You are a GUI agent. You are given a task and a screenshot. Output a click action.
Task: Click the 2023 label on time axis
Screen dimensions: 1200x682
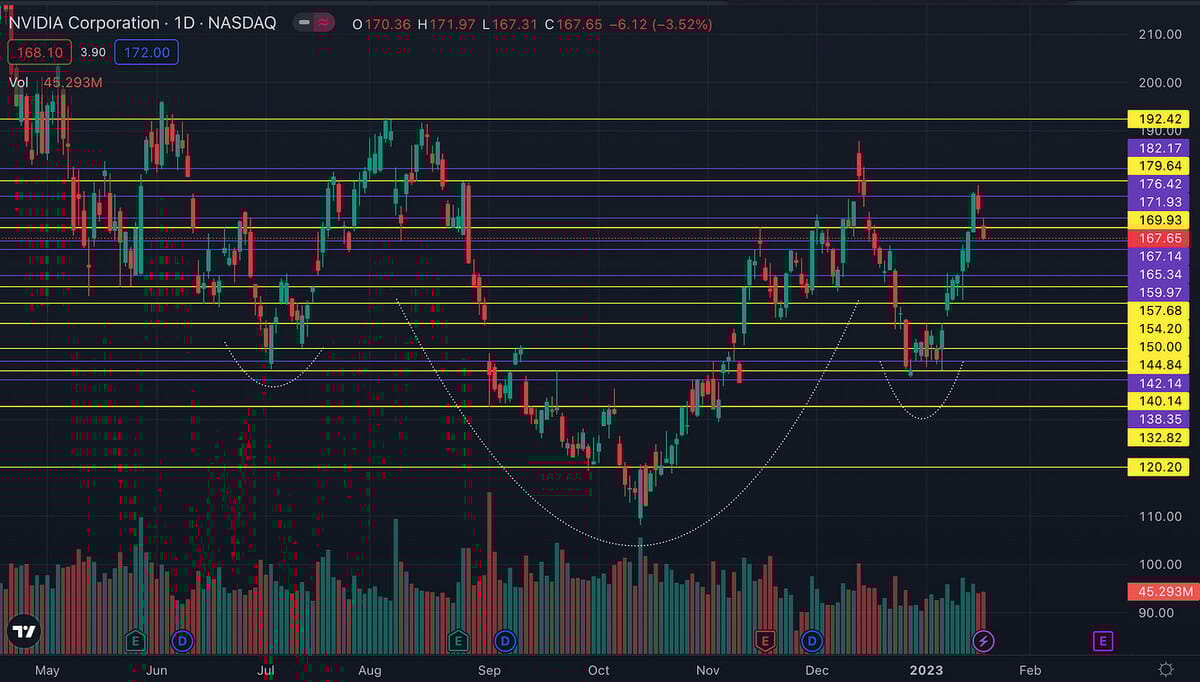pos(926,669)
